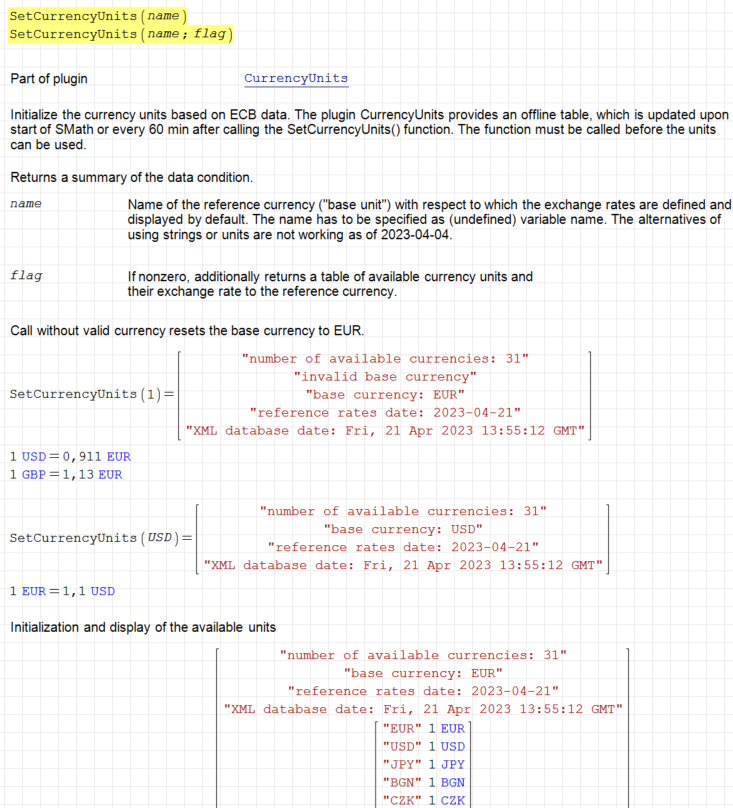Click the italic 'name' parameter label
Viewport: 733px width, 808px height.
pos(26,204)
